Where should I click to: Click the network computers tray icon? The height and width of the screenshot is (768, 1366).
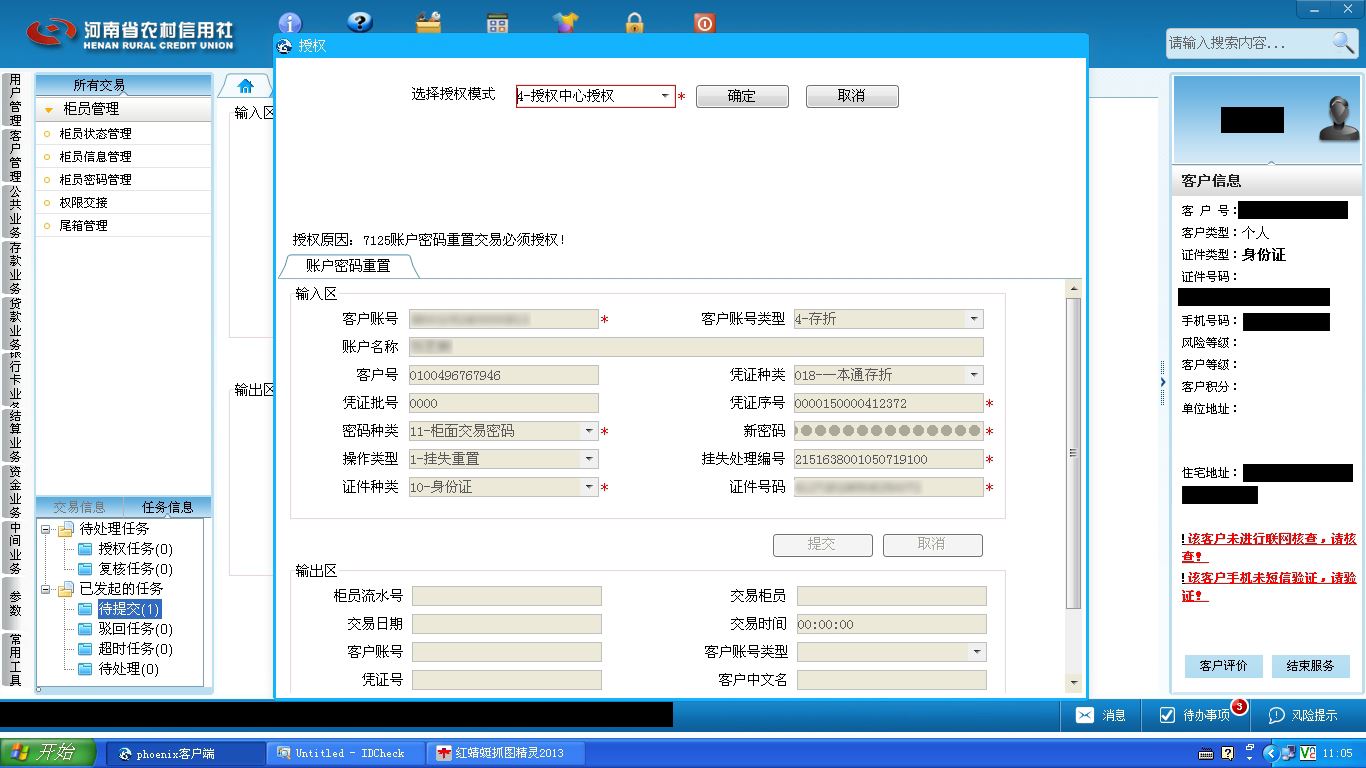coord(1289,753)
